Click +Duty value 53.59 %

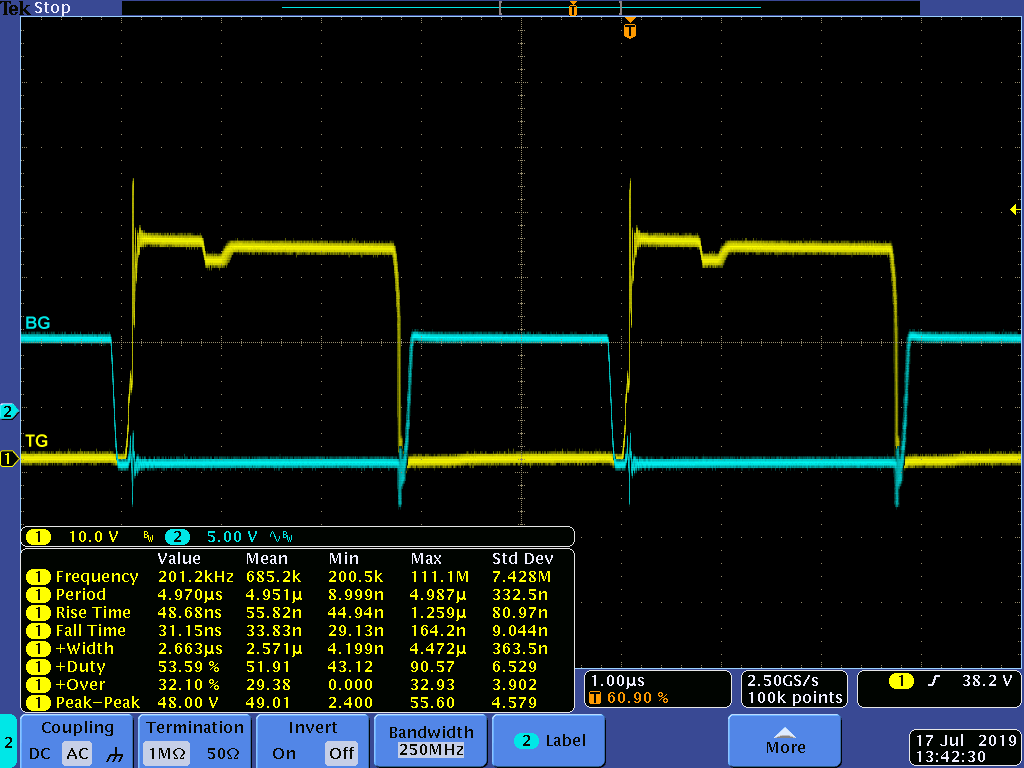coord(189,667)
